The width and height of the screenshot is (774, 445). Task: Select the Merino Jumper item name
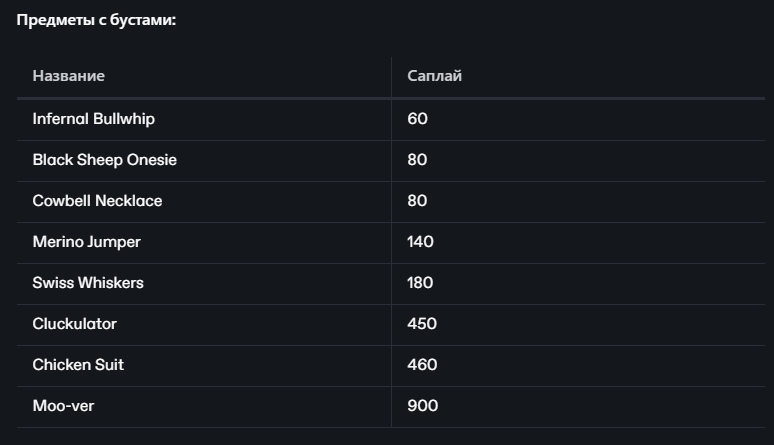[87, 242]
